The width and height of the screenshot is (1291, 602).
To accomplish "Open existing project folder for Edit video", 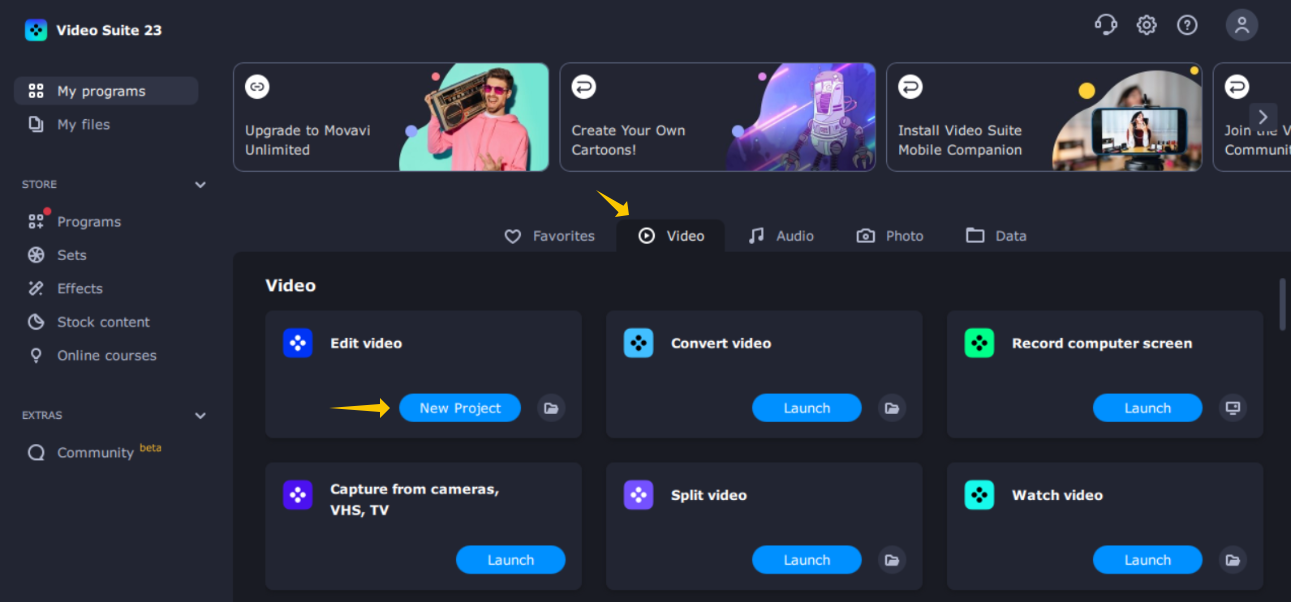I will (550, 408).
